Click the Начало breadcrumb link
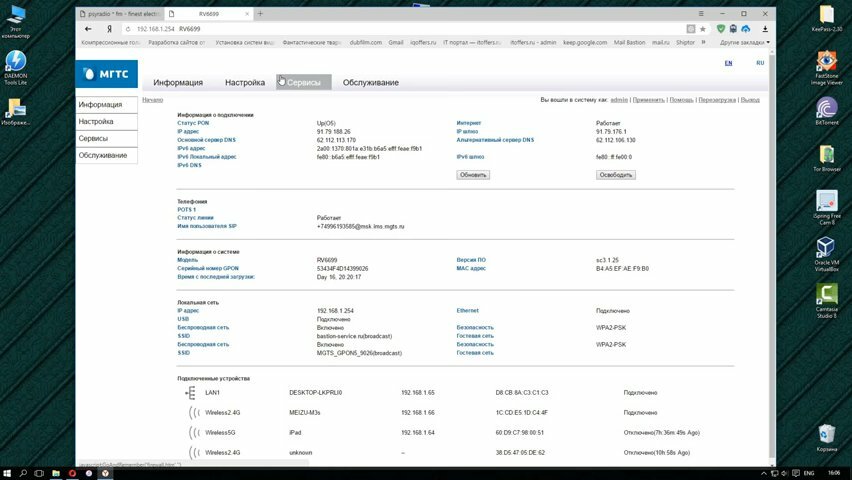The width and height of the screenshot is (852, 480). point(153,100)
